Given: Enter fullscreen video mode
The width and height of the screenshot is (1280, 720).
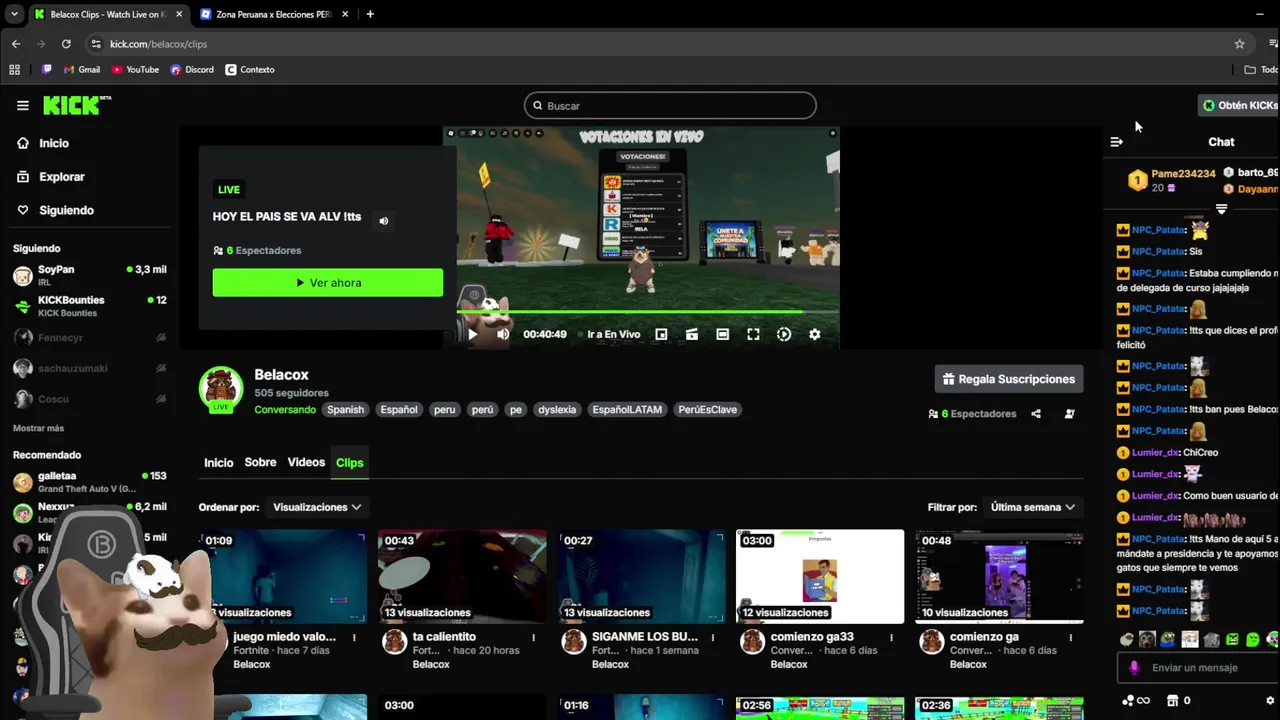Looking at the screenshot, I should click(753, 334).
